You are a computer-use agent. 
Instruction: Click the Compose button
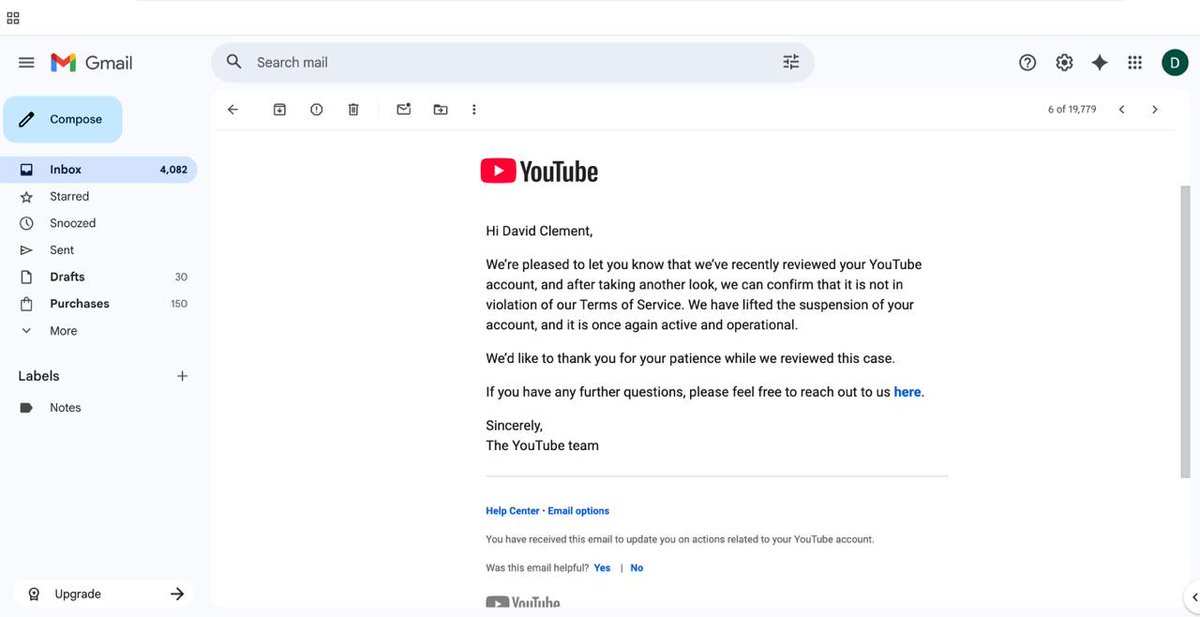point(62,119)
